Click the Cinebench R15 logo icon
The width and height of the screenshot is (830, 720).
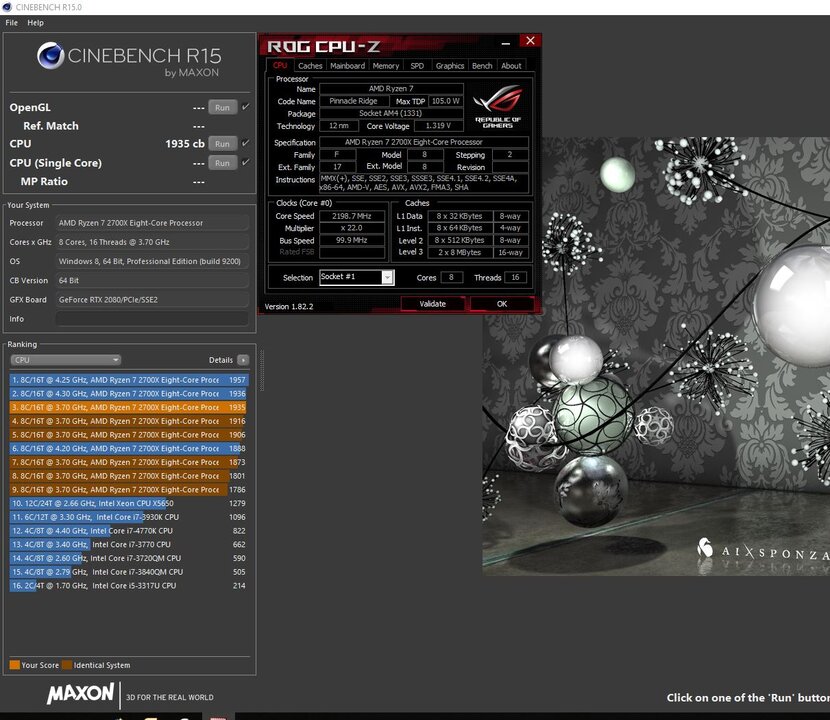click(x=51, y=56)
